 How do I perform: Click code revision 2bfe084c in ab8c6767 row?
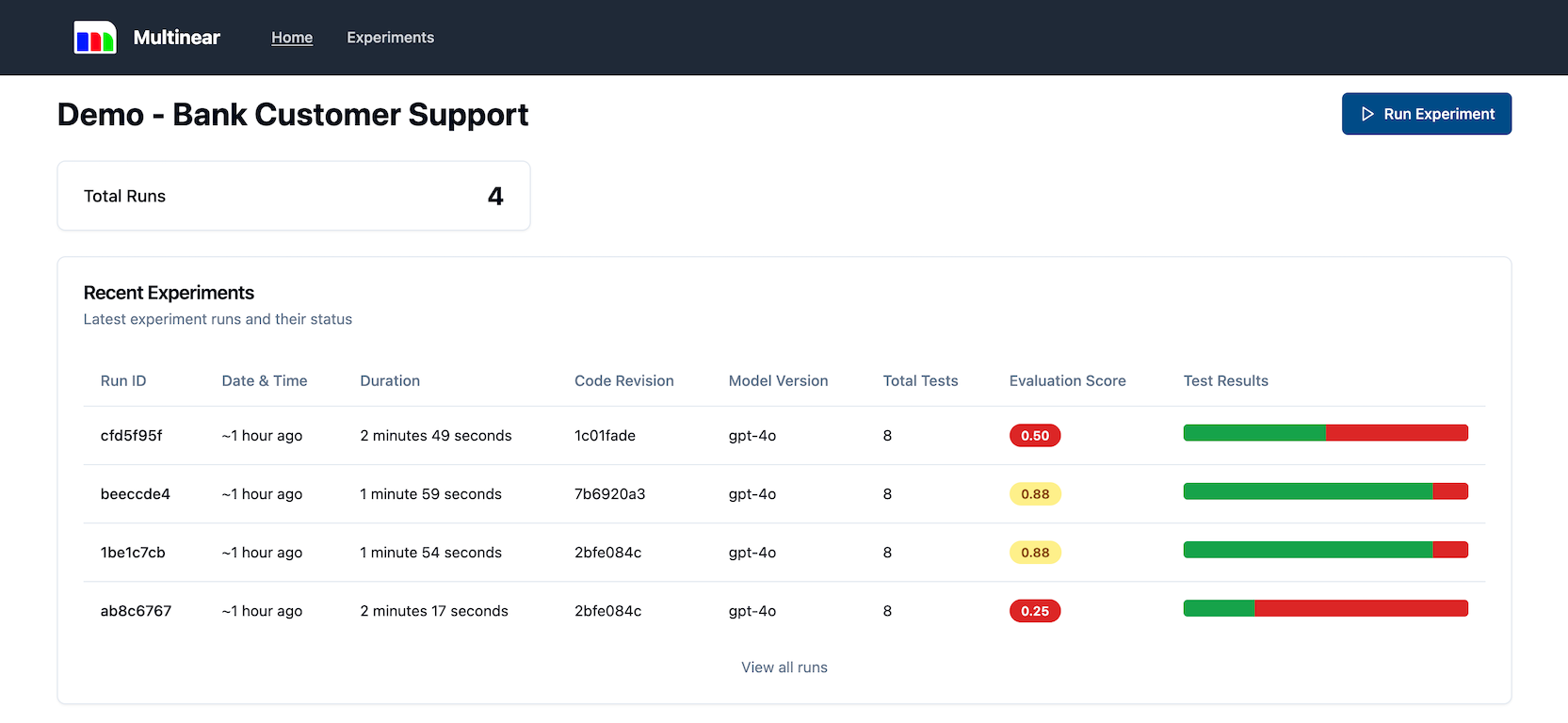coord(608,611)
